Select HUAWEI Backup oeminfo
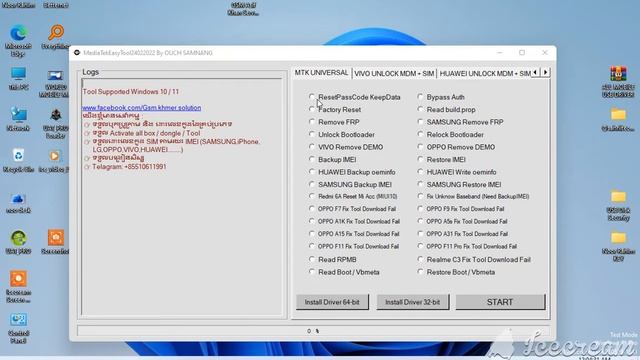The image size is (640, 360). click(312, 172)
